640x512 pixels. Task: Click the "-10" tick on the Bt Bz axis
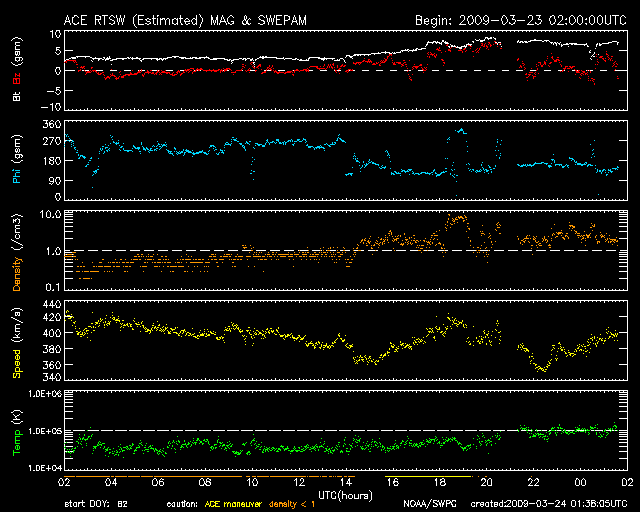51,107
